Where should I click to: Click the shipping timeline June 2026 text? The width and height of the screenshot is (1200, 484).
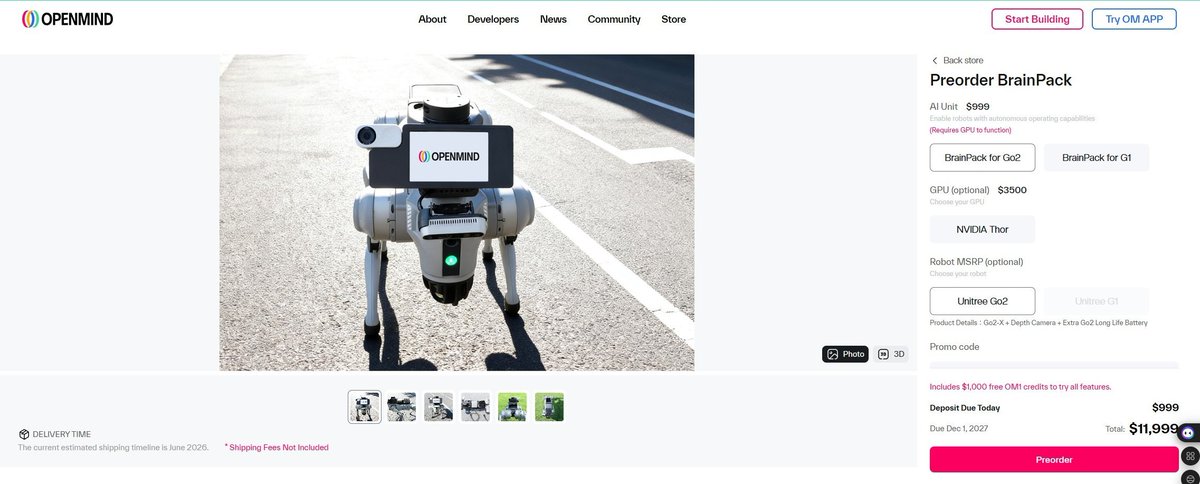pos(114,447)
